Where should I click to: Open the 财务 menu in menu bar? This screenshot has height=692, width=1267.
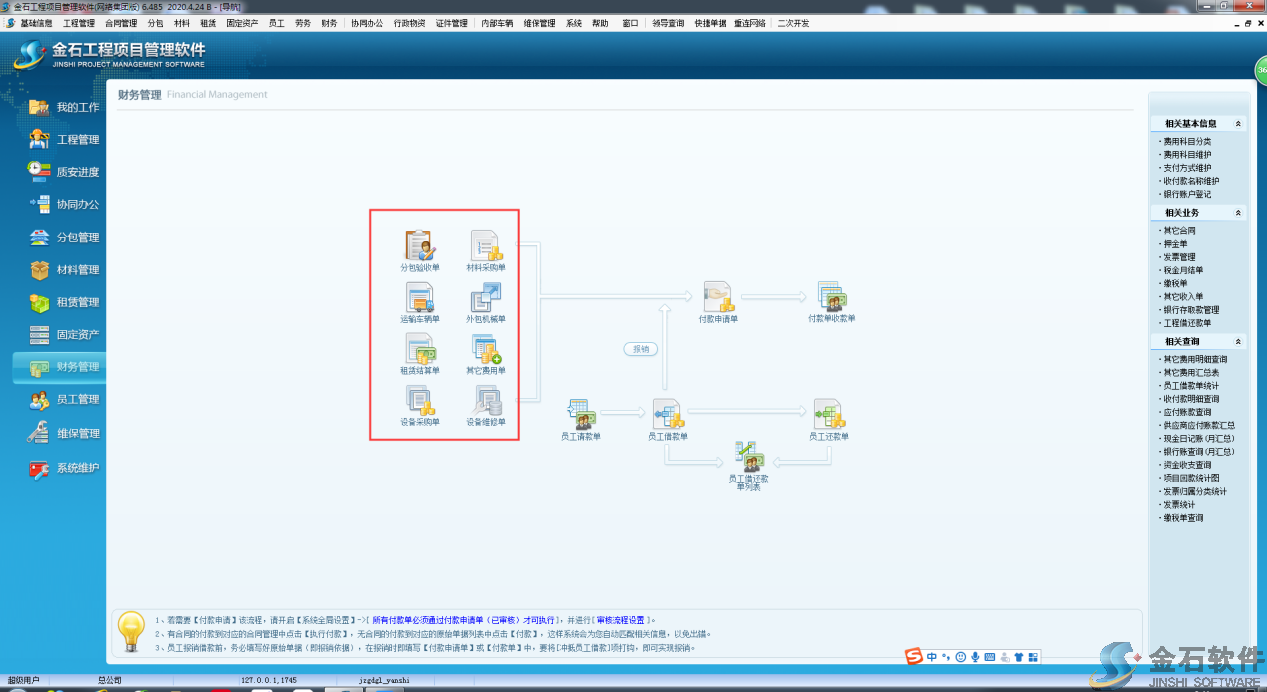tap(329, 23)
